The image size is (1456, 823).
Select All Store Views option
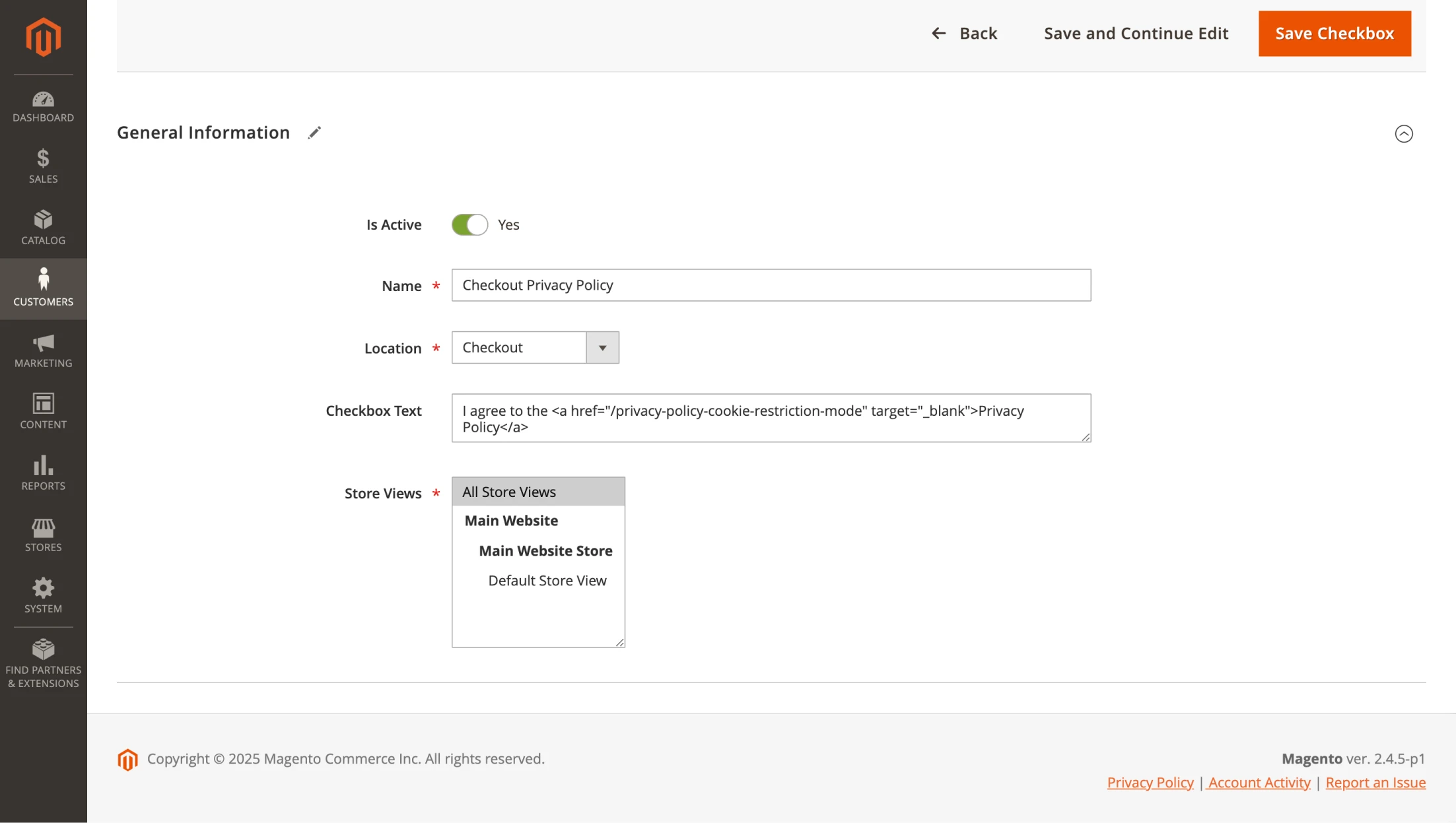537,491
